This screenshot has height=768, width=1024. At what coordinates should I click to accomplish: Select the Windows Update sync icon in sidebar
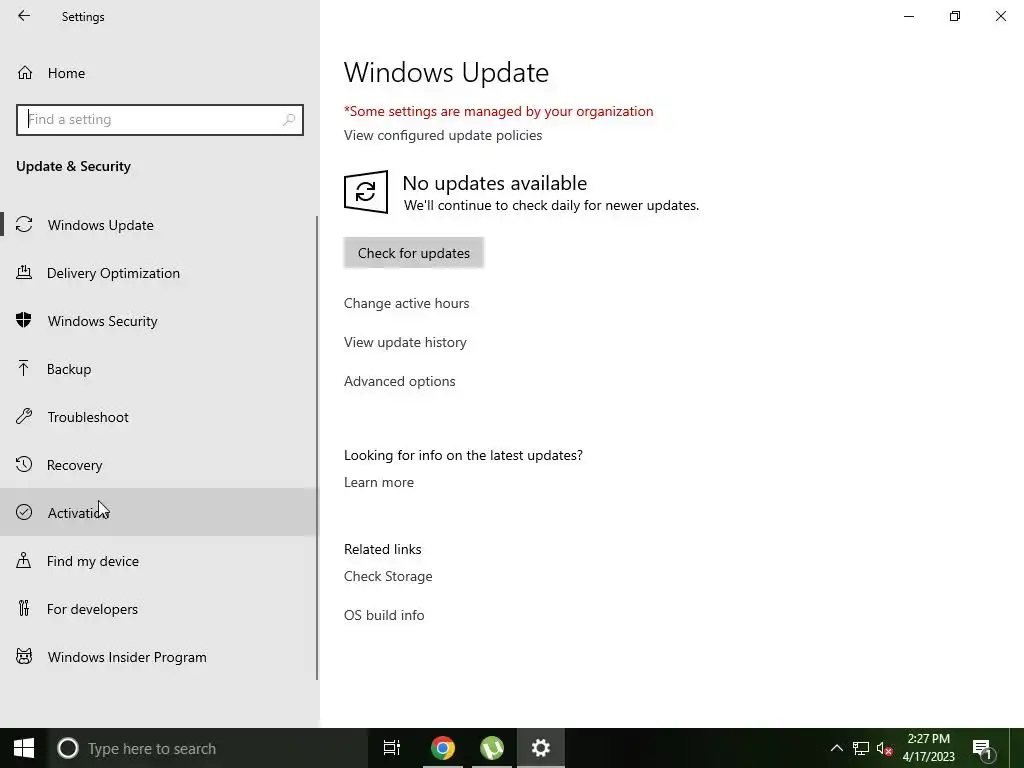point(24,225)
